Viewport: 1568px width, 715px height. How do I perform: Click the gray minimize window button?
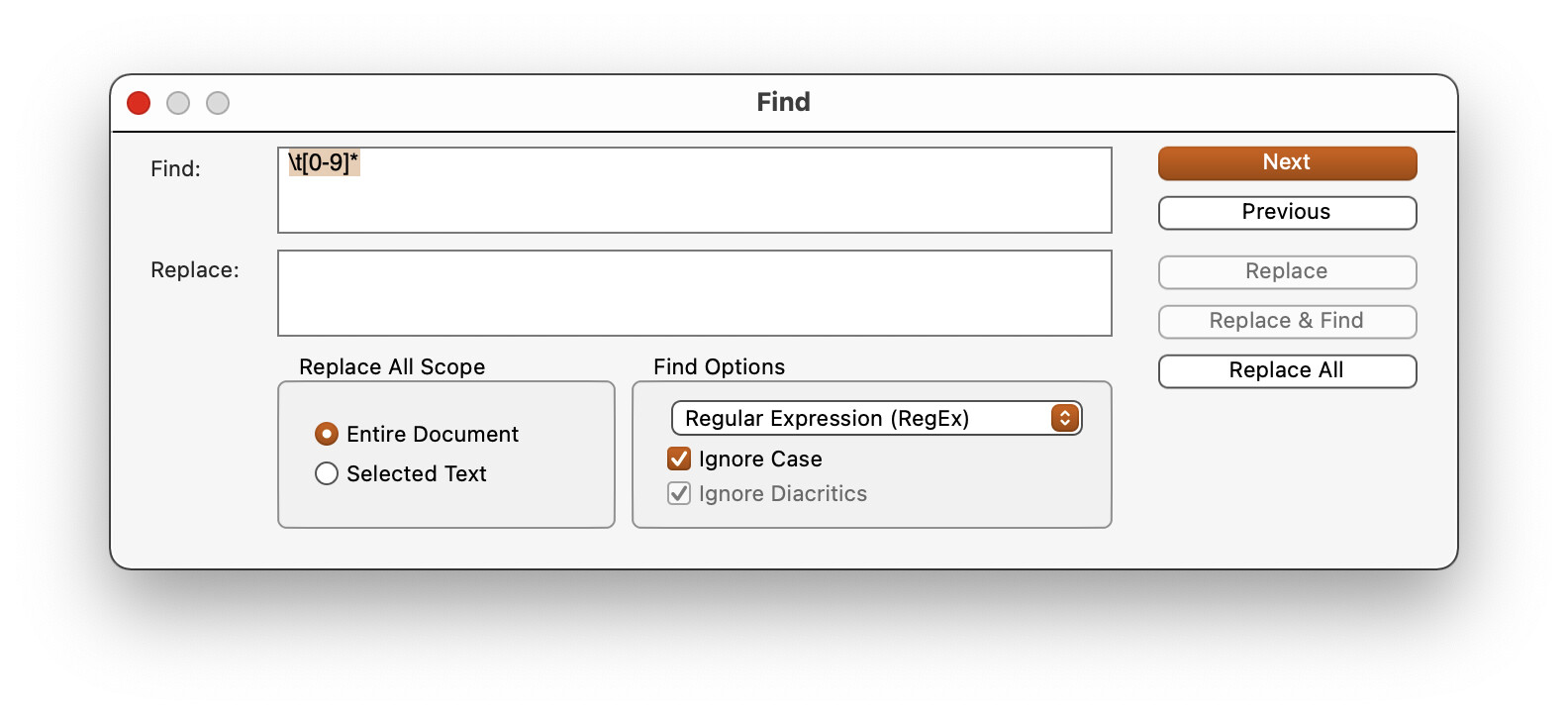[x=178, y=103]
